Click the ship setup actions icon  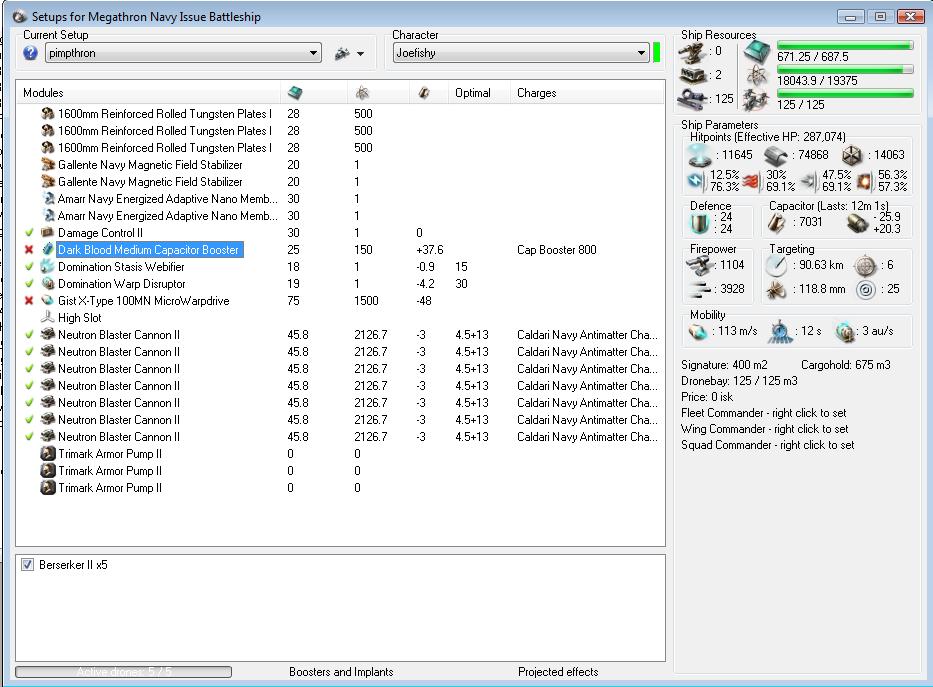(342, 54)
